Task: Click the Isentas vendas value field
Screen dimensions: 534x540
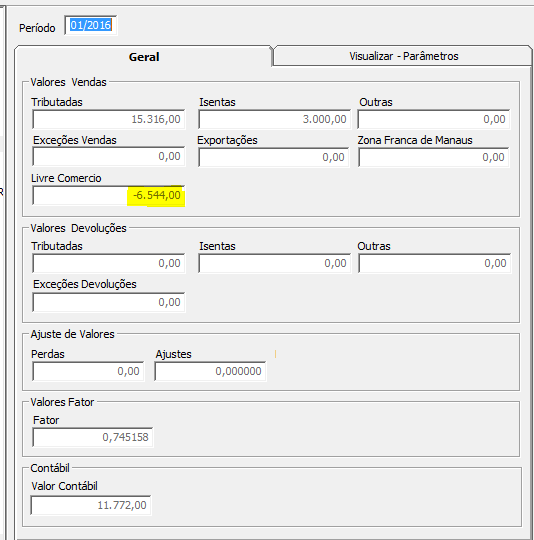Action: (274, 119)
